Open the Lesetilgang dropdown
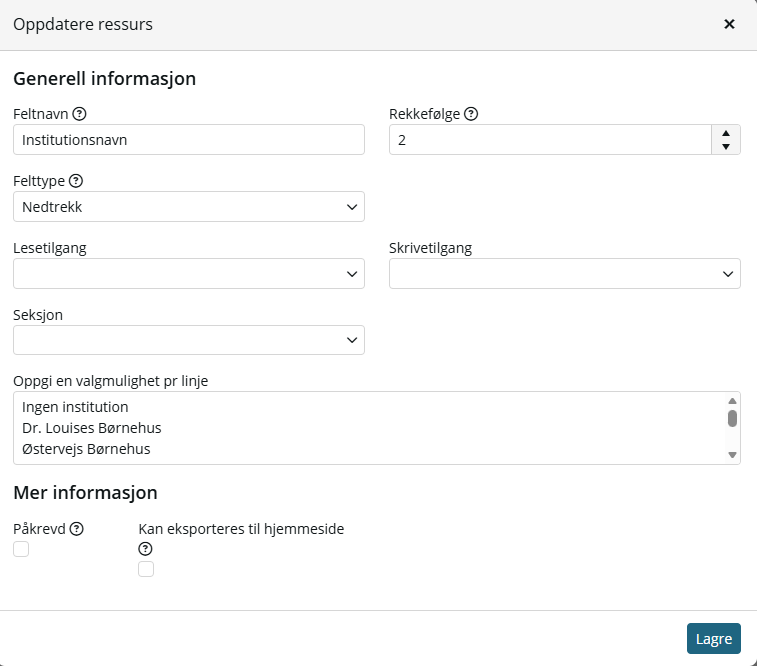 point(189,274)
